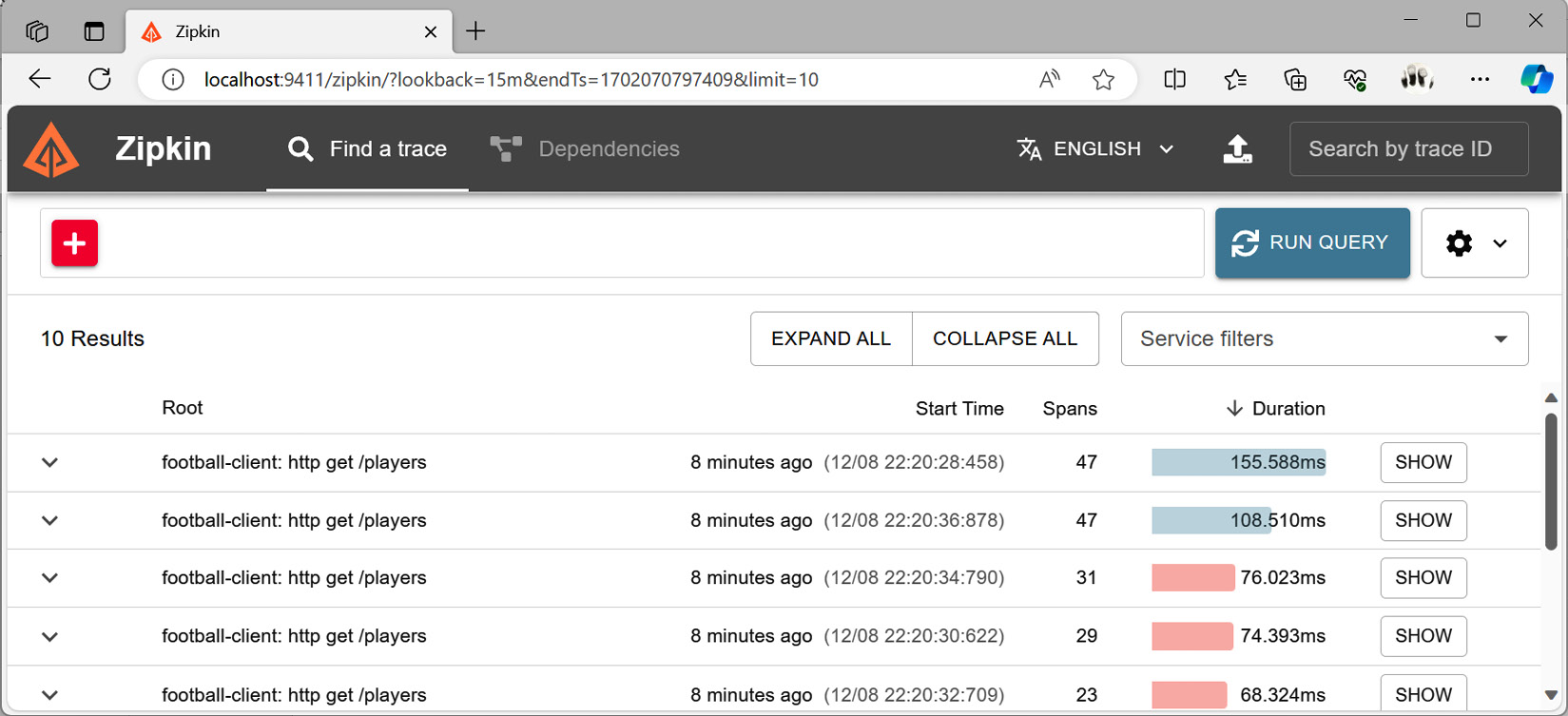Expand the 108.510ms trace row
This screenshot has height=716, width=1568.
point(50,521)
